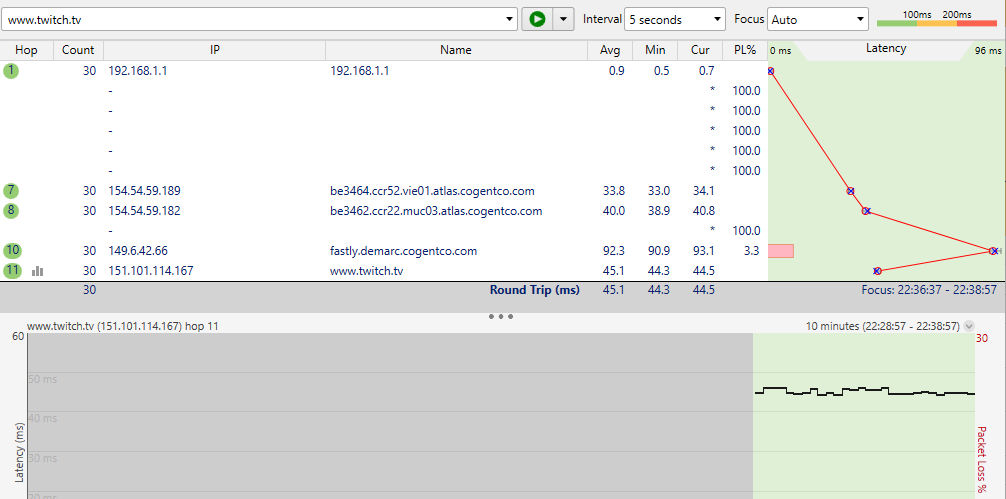
Task: Click the green 100ms latency legend segment
Action: (x=897, y=24)
